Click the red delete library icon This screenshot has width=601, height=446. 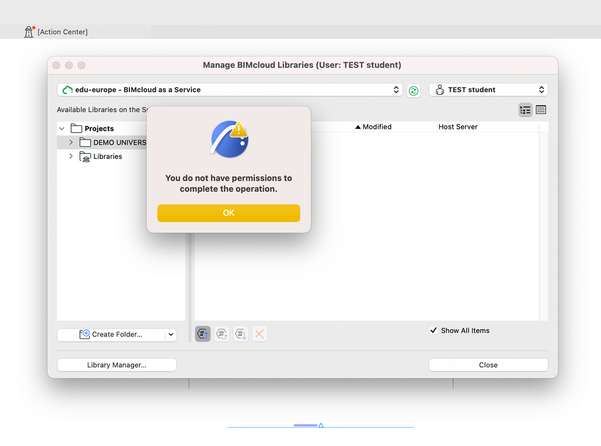coord(259,334)
